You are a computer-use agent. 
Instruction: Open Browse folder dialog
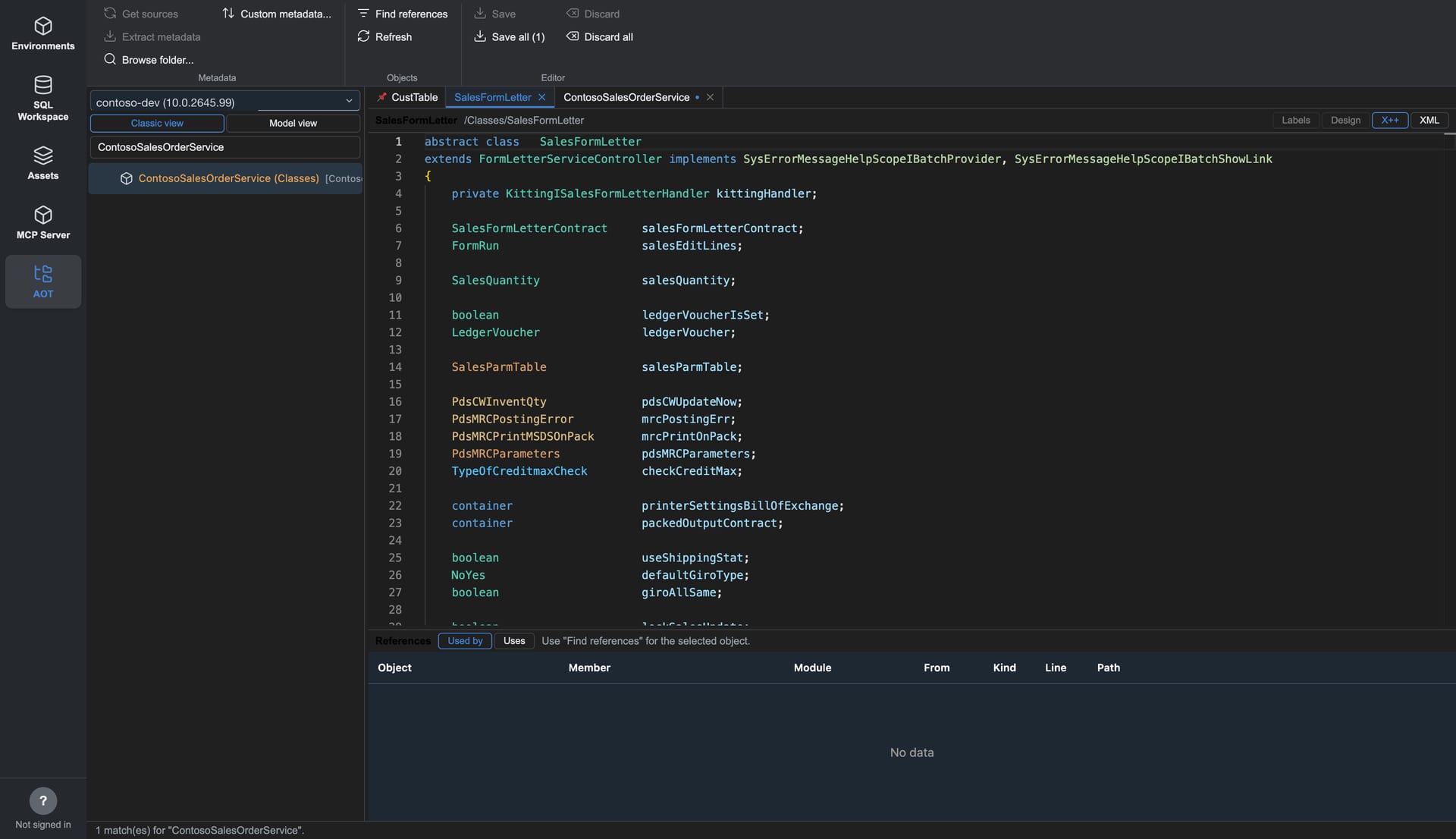pos(149,59)
